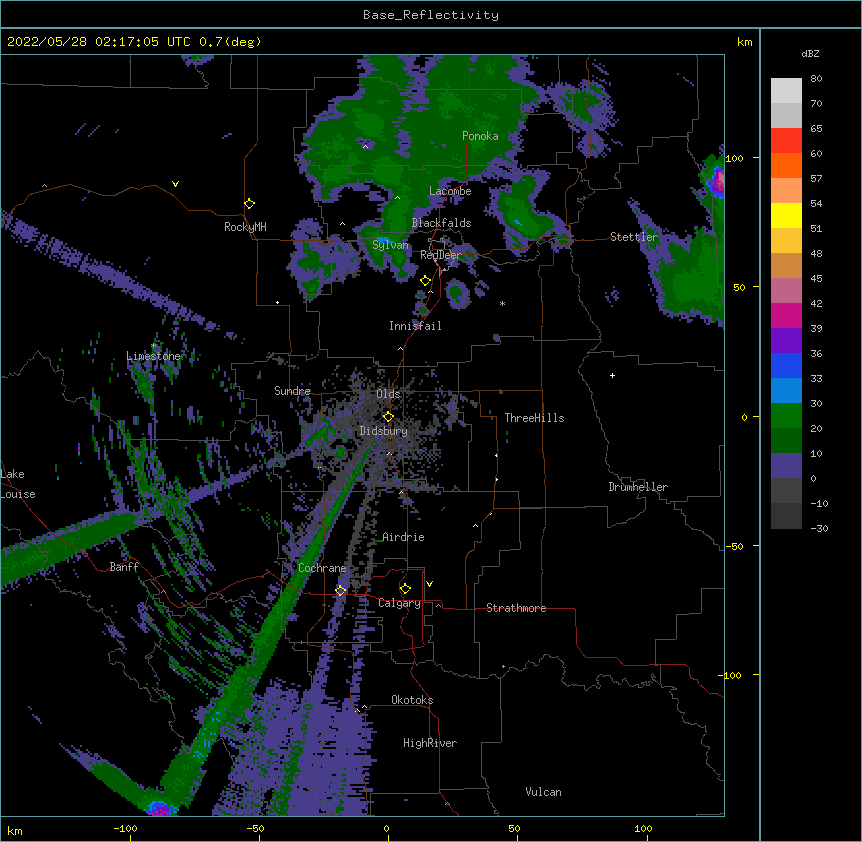Pick the white 80 dBZ swatch
This screenshot has width=862, height=842.
pyautogui.click(x=786, y=91)
